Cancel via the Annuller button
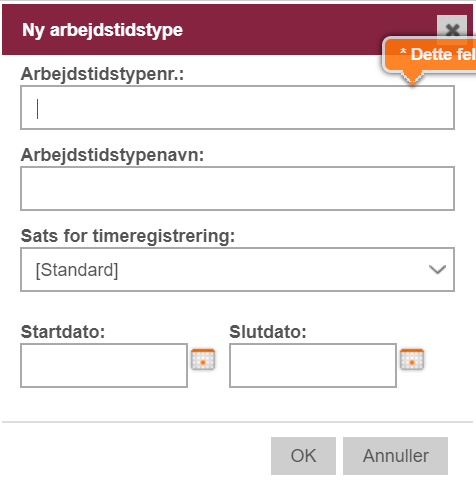The image size is (476, 496). [x=395, y=456]
